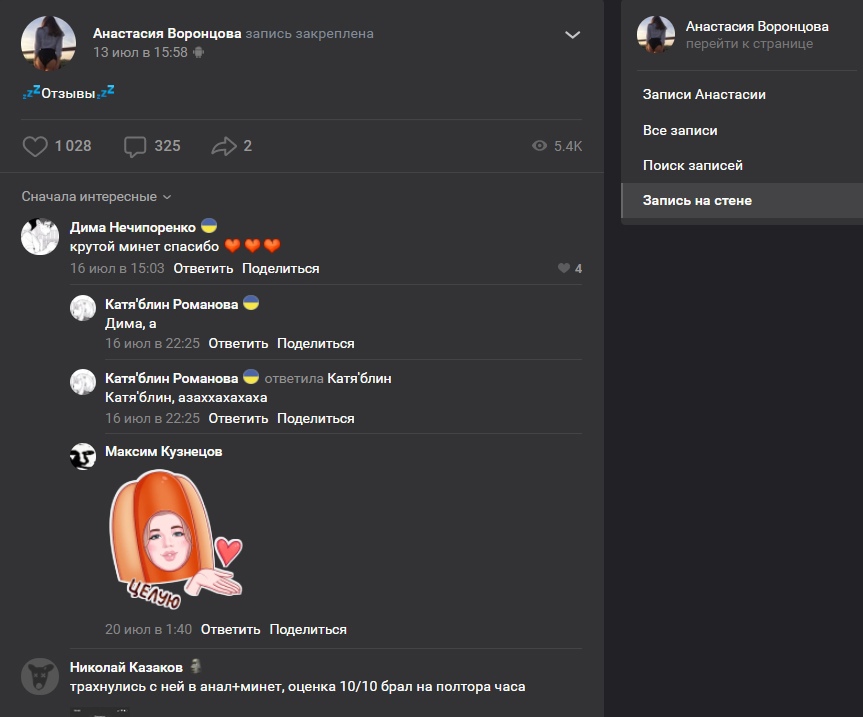Open Дима Нечипоренко's avatar
The width and height of the screenshot is (863, 717).
[x=40, y=236]
